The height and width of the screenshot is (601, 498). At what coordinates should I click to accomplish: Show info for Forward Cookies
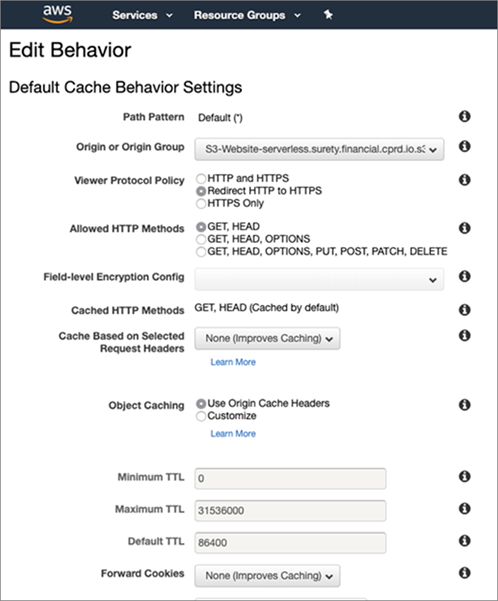point(464,573)
